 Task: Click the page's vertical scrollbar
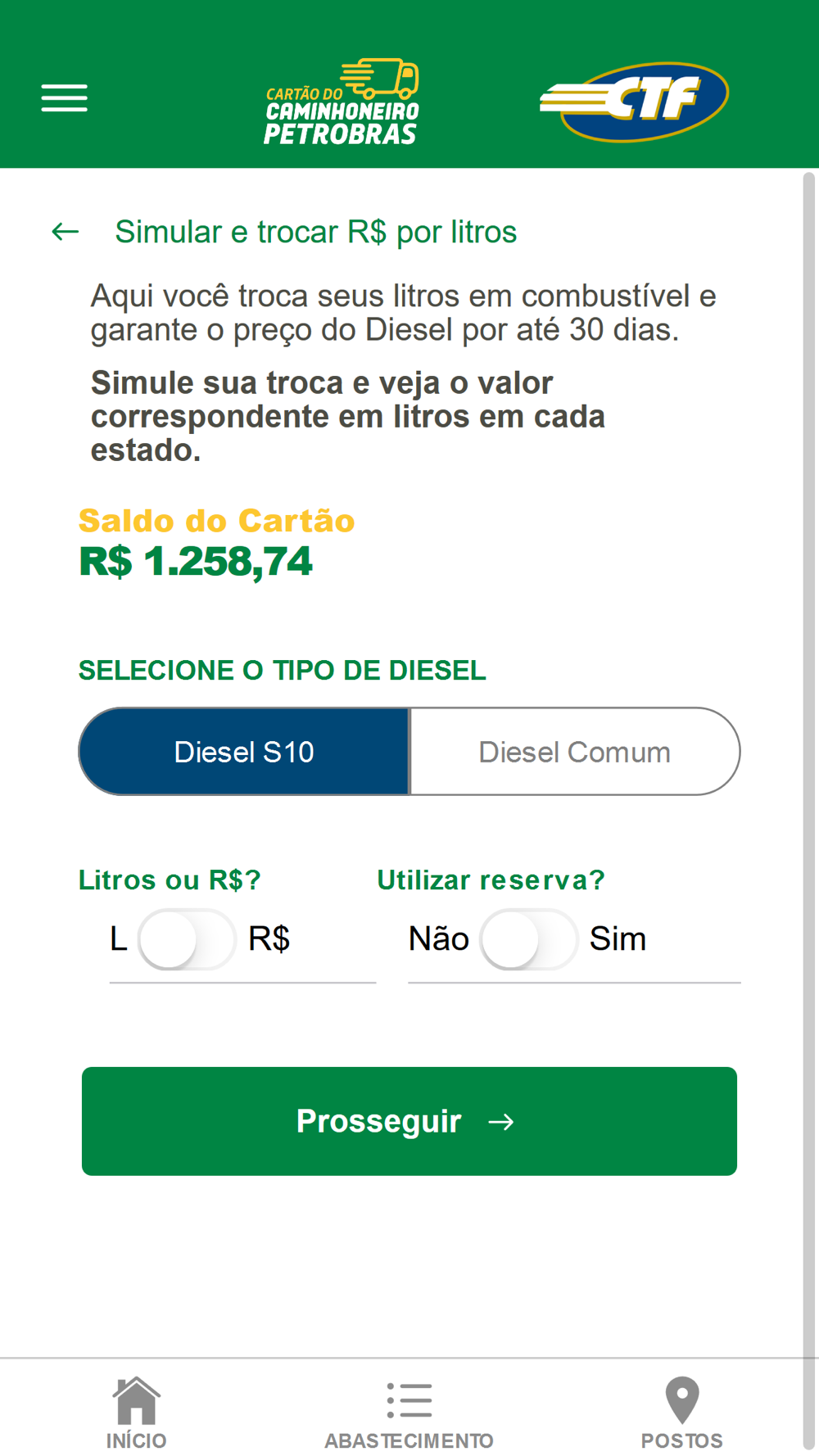[809, 737]
